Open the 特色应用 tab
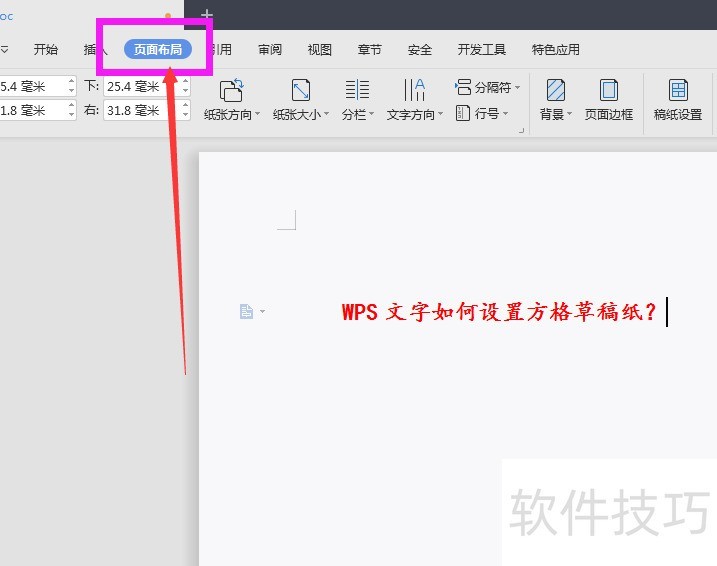 (556, 49)
